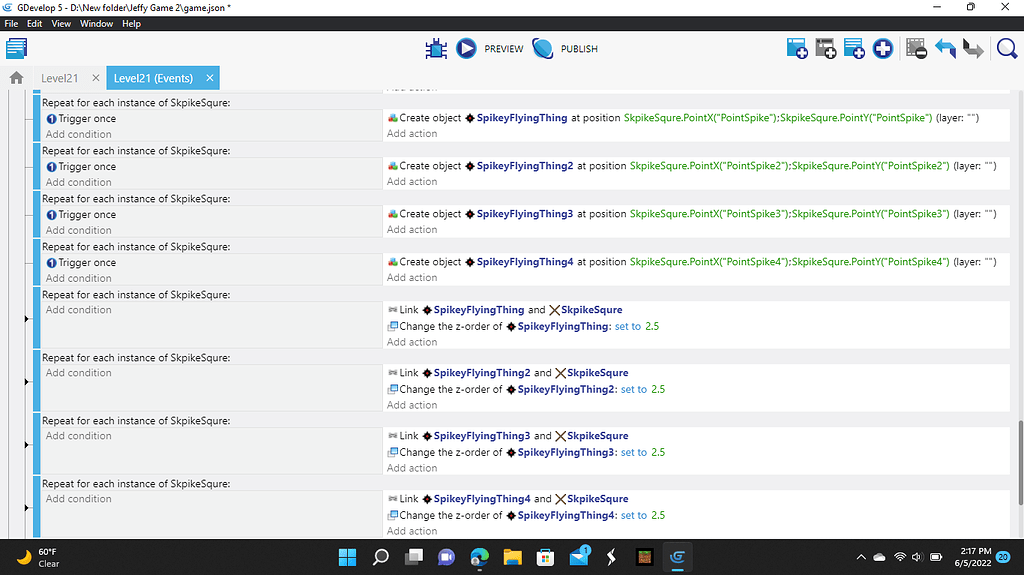Click the vertical scrollbar thumb of events sheet
The width and height of the screenshot is (1024, 575).
point(1020,463)
